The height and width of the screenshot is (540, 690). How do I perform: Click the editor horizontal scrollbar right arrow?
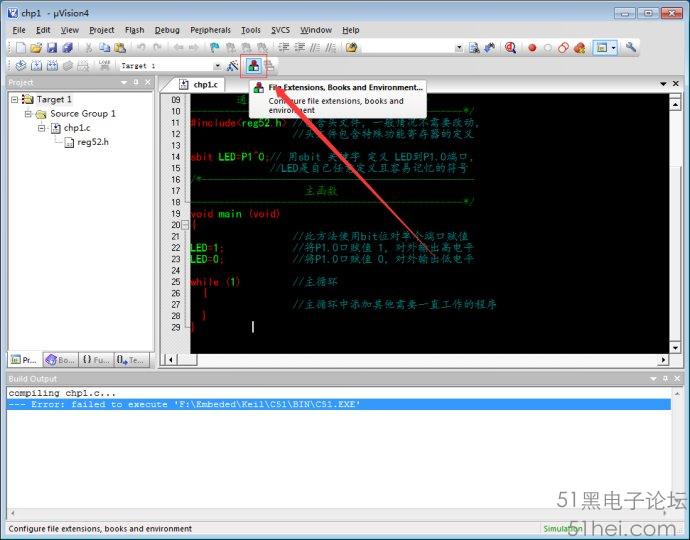click(663, 360)
